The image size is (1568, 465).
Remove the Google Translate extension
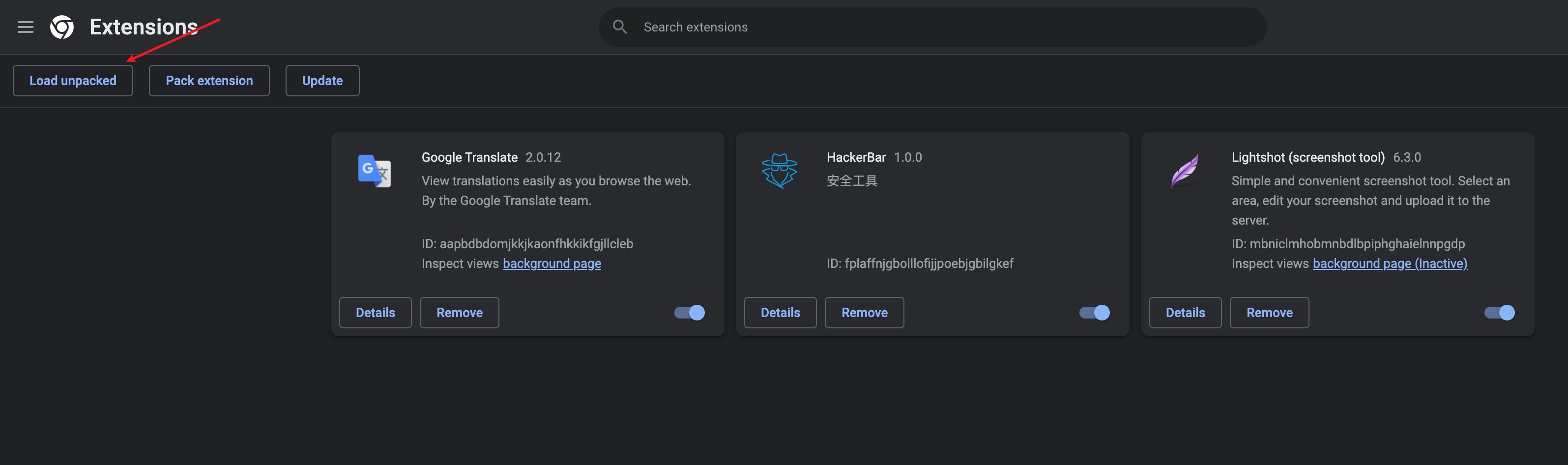[460, 313]
